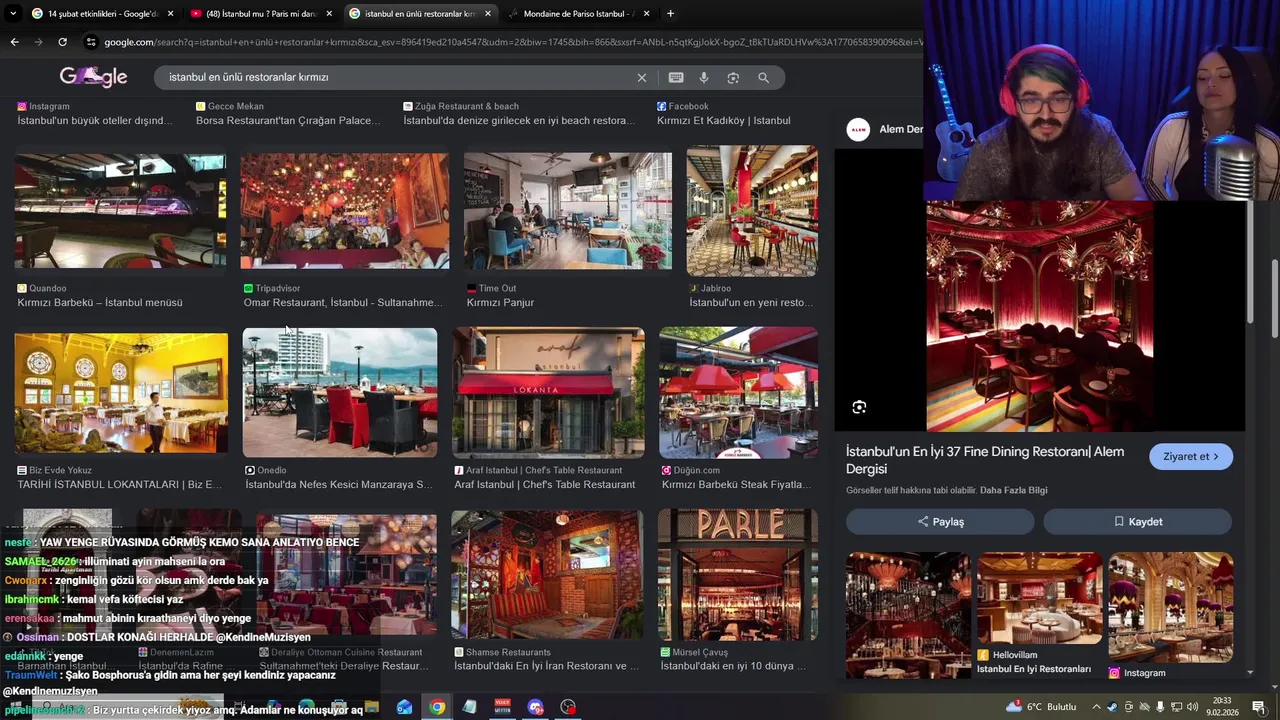1280x720 pixels.
Task: Open Voicemeeter icon in taskbar
Action: tap(503, 707)
